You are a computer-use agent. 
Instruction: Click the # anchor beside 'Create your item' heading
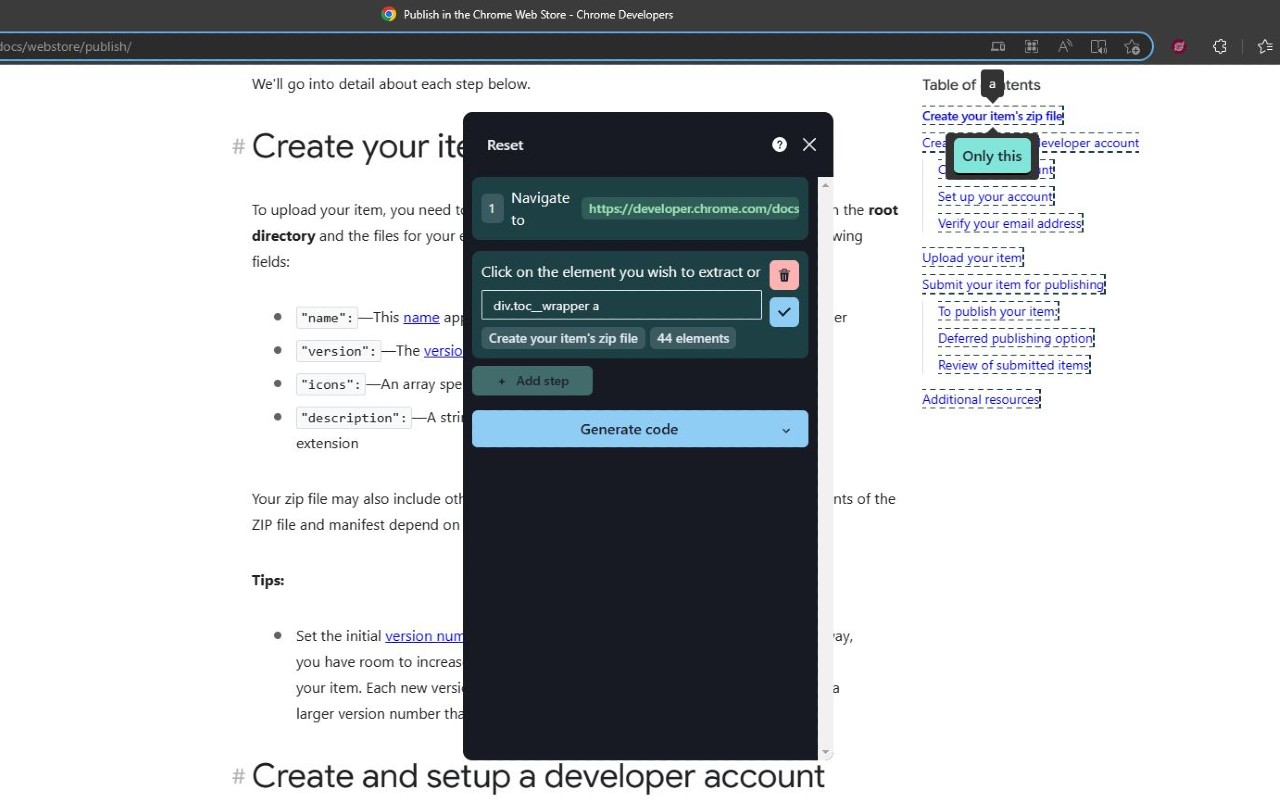coord(239,147)
